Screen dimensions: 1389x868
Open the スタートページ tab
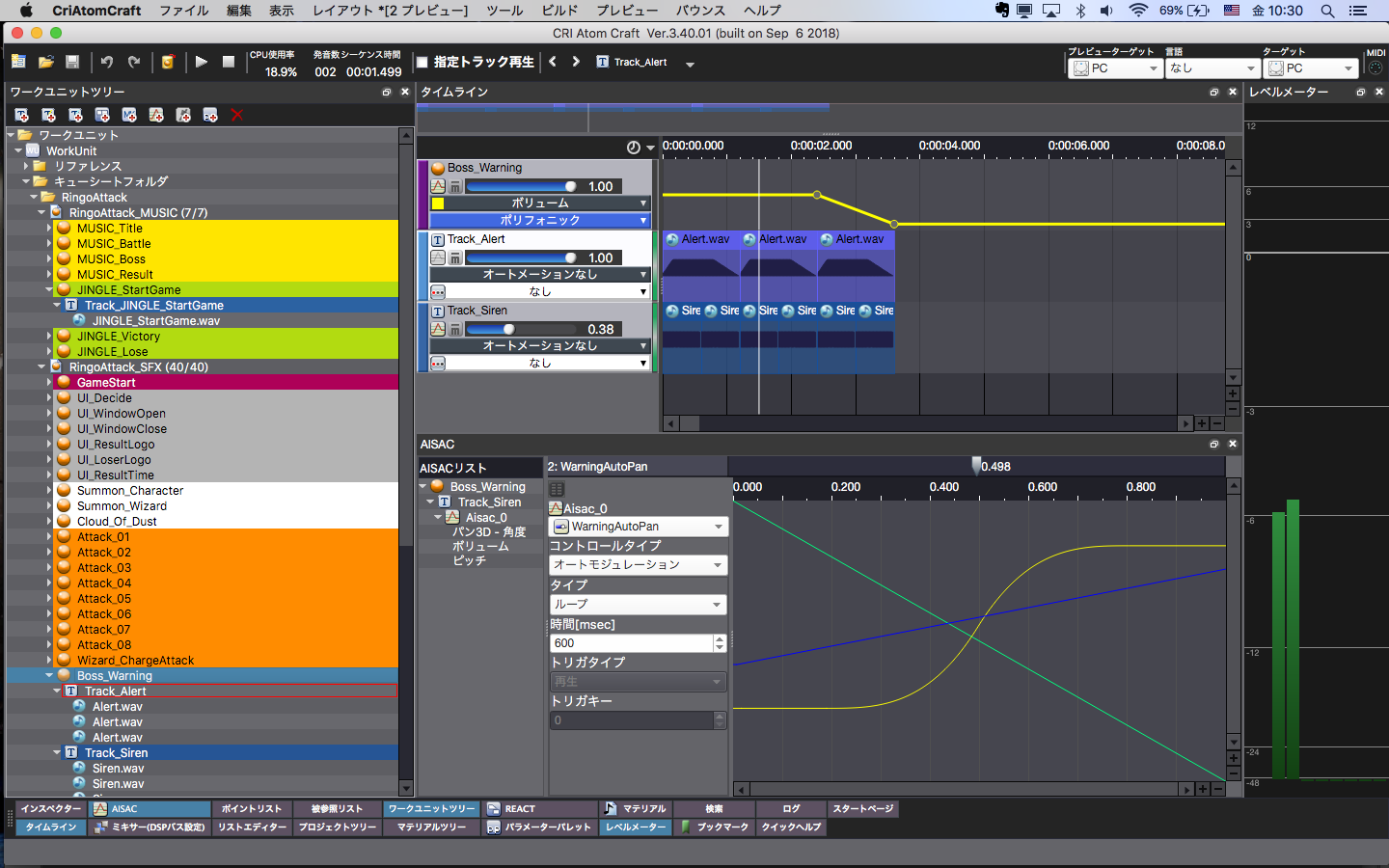863,809
